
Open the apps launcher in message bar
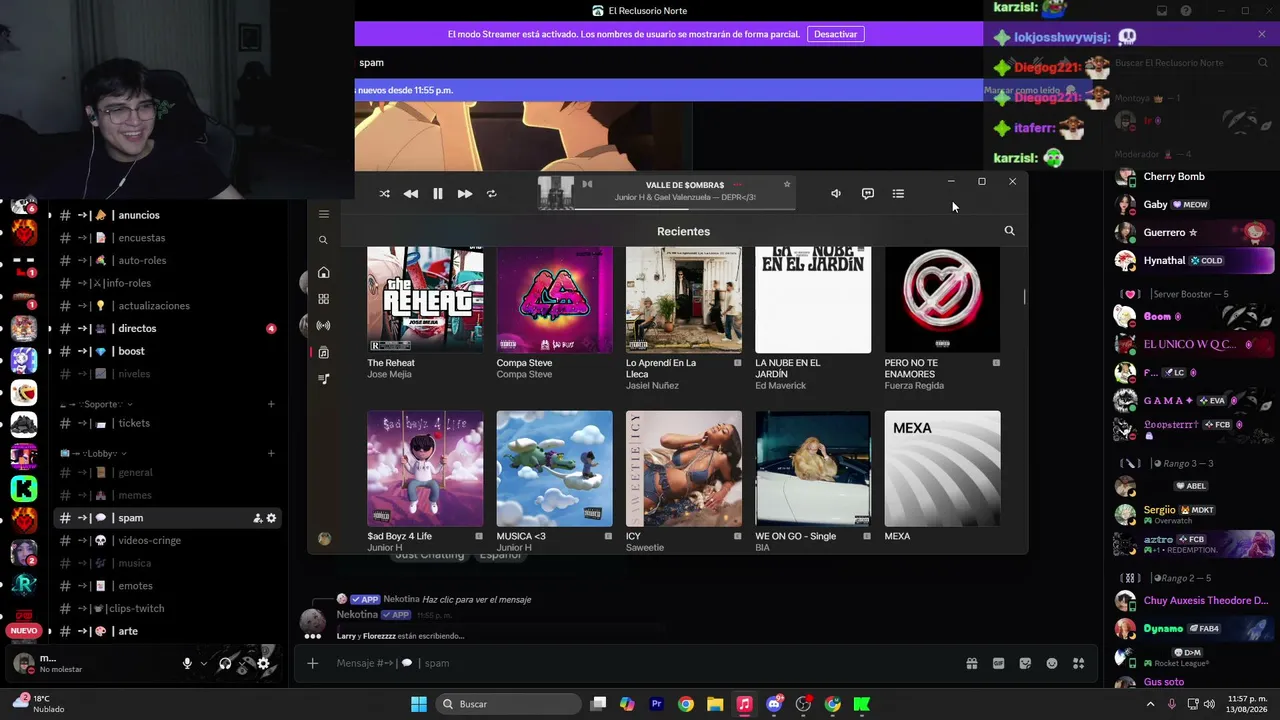click(1078, 663)
